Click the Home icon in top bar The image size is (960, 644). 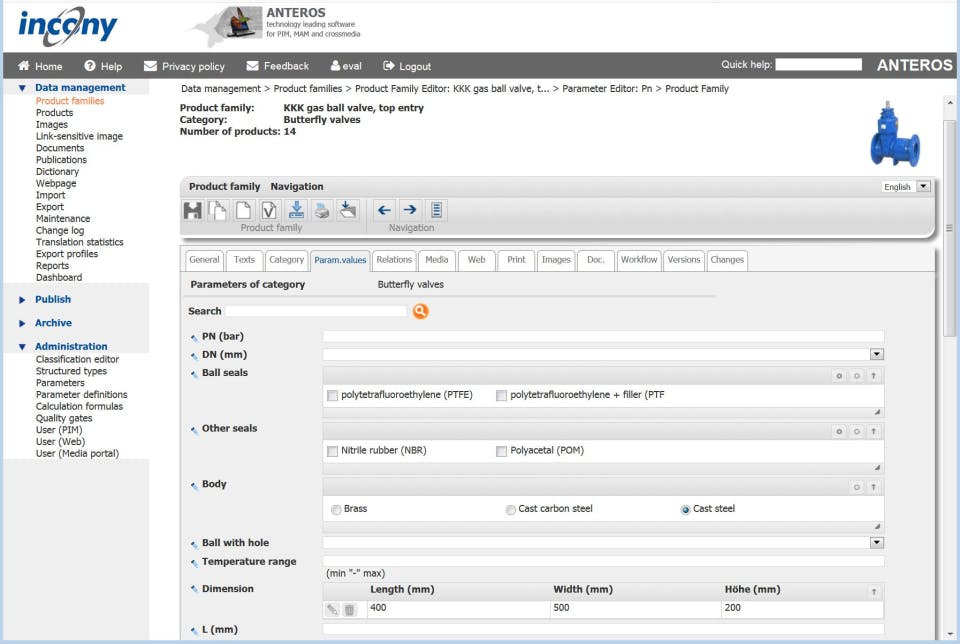click(x=24, y=66)
